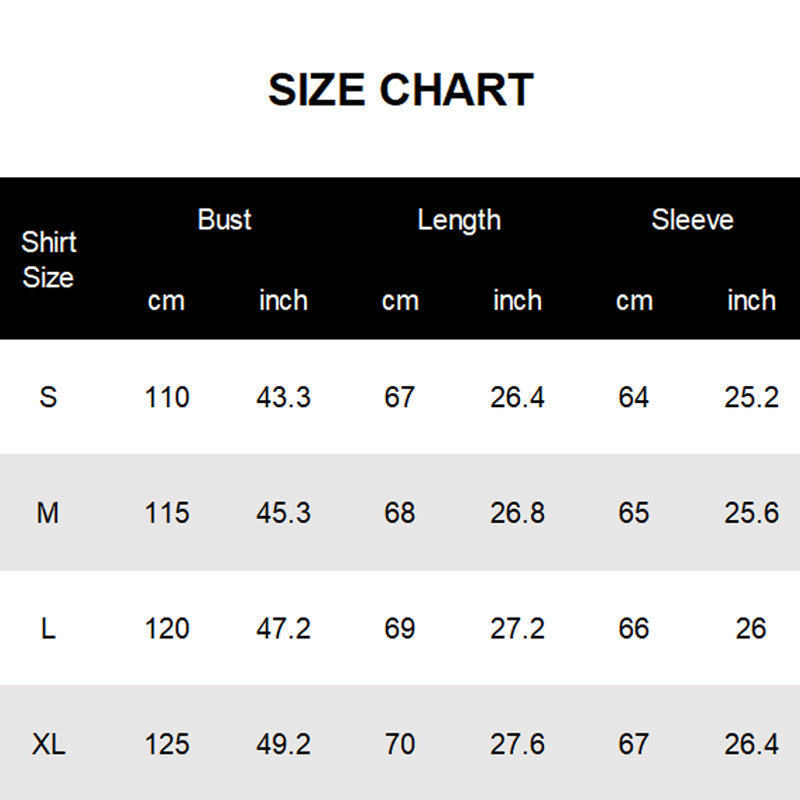Image resolution: width=800 pixels, height=800 pixels.
Task: Click the 26.8 length inch value
Action: 517,513
